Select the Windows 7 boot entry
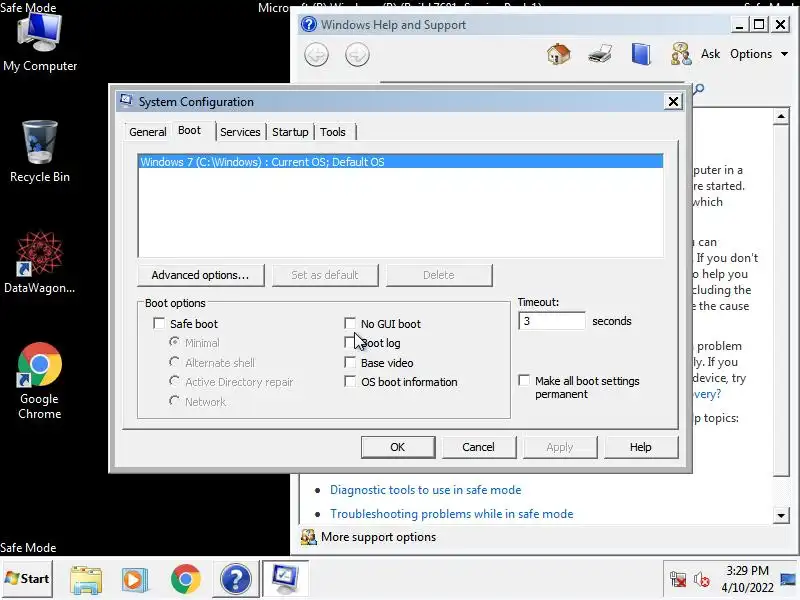Image resolution: width=800 pixels, height=600 pixels. (x=401, y=162)
